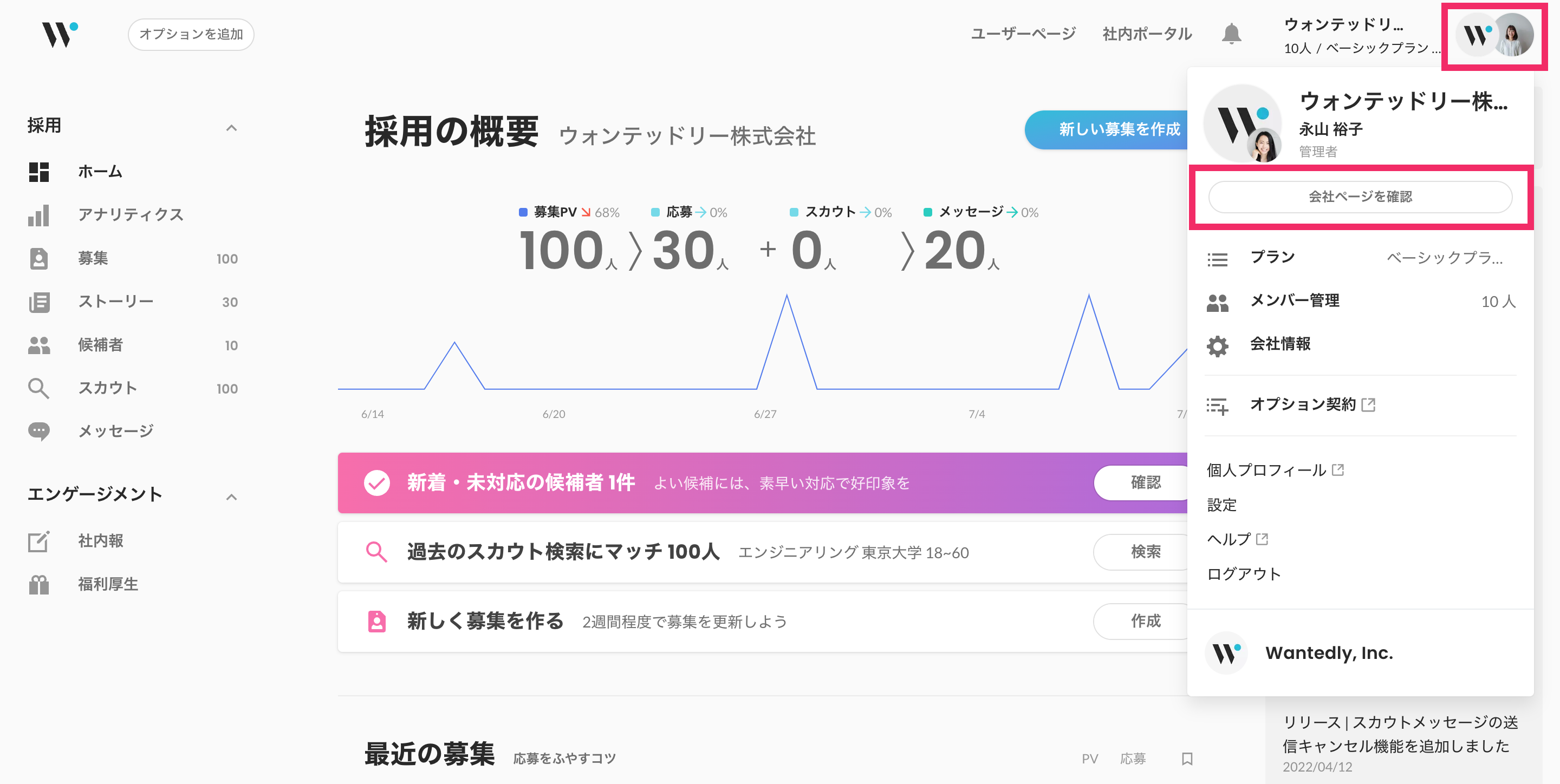
Task: Click ログアウト
Action: (x=1243, y=574)
